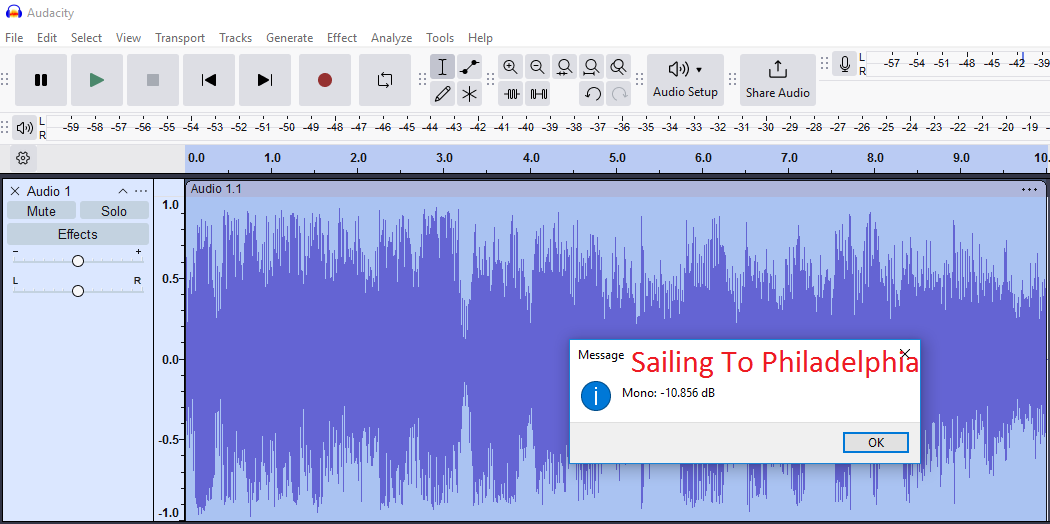The image size is (1050, 524).
Task: Open the Select menu
Action: point(86,38)
